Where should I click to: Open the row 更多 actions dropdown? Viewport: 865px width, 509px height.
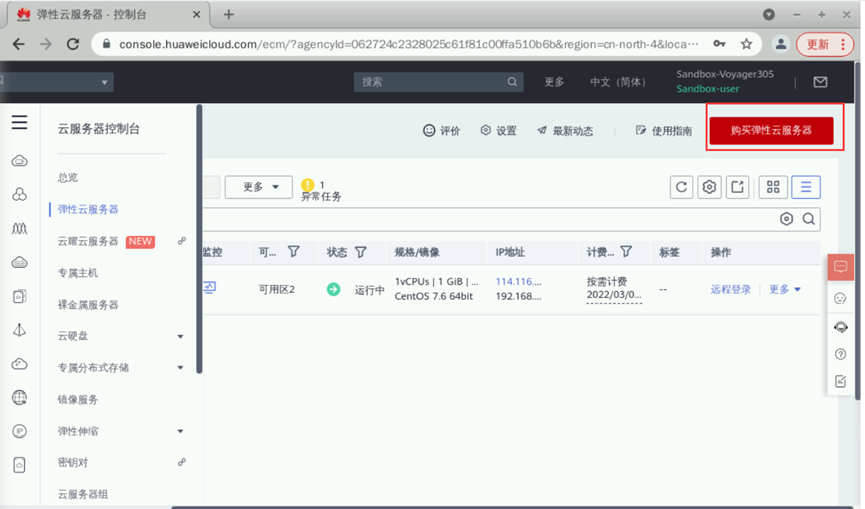(784, 290)
